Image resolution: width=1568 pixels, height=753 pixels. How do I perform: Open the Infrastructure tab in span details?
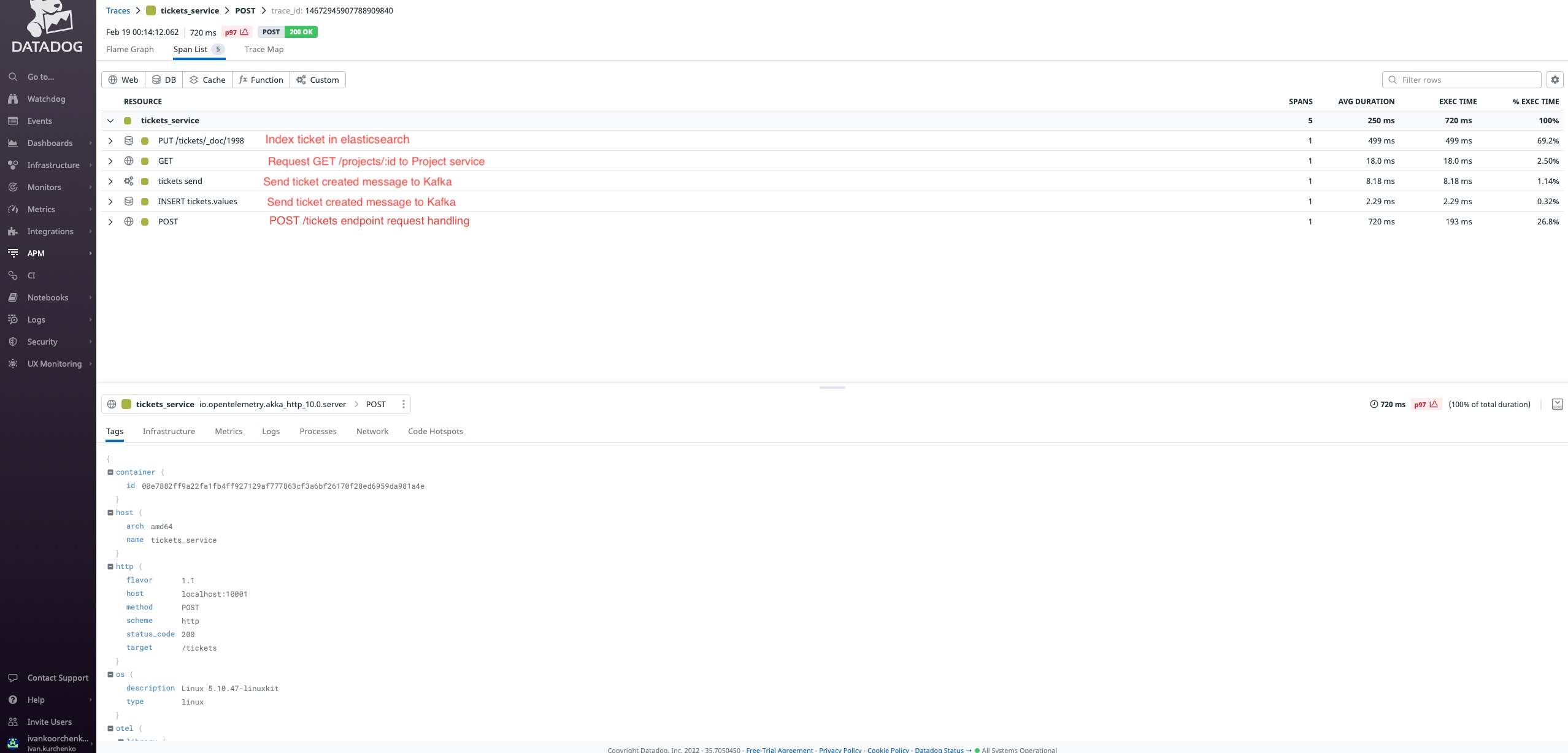(x=169, y=431)
